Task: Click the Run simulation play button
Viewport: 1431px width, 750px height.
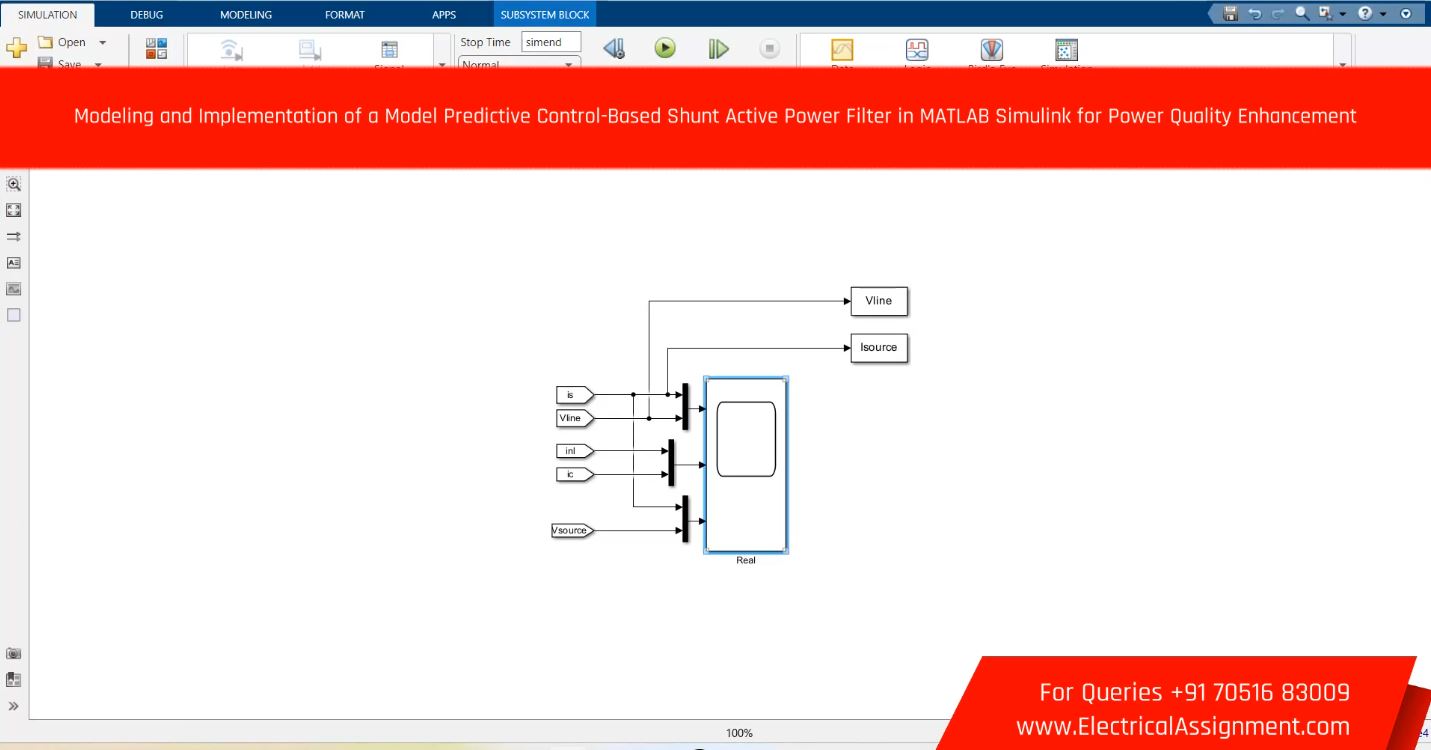Action: click(665, 48)
